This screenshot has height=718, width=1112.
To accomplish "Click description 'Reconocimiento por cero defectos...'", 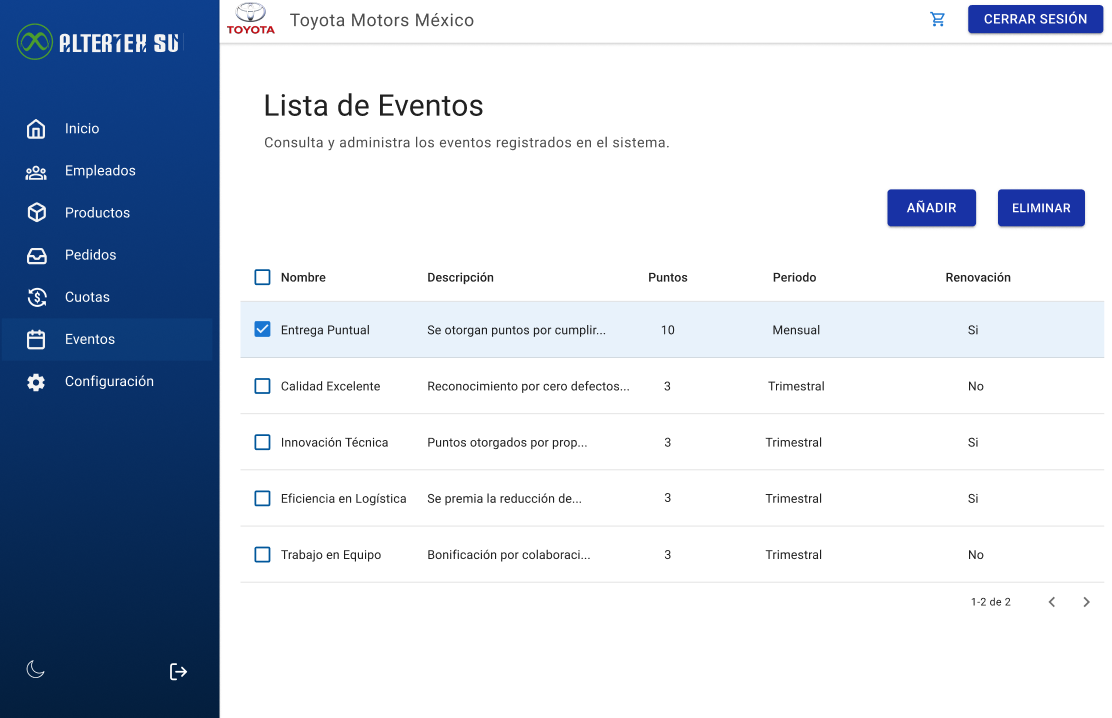I will [528, 386].
